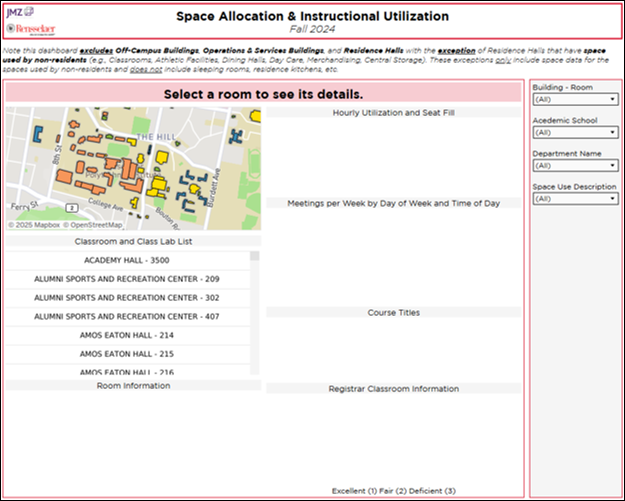Viewport: 625px width, 501px height.
Task: Open the Academic School filter dropdown
Action: [x=575, y=132]
